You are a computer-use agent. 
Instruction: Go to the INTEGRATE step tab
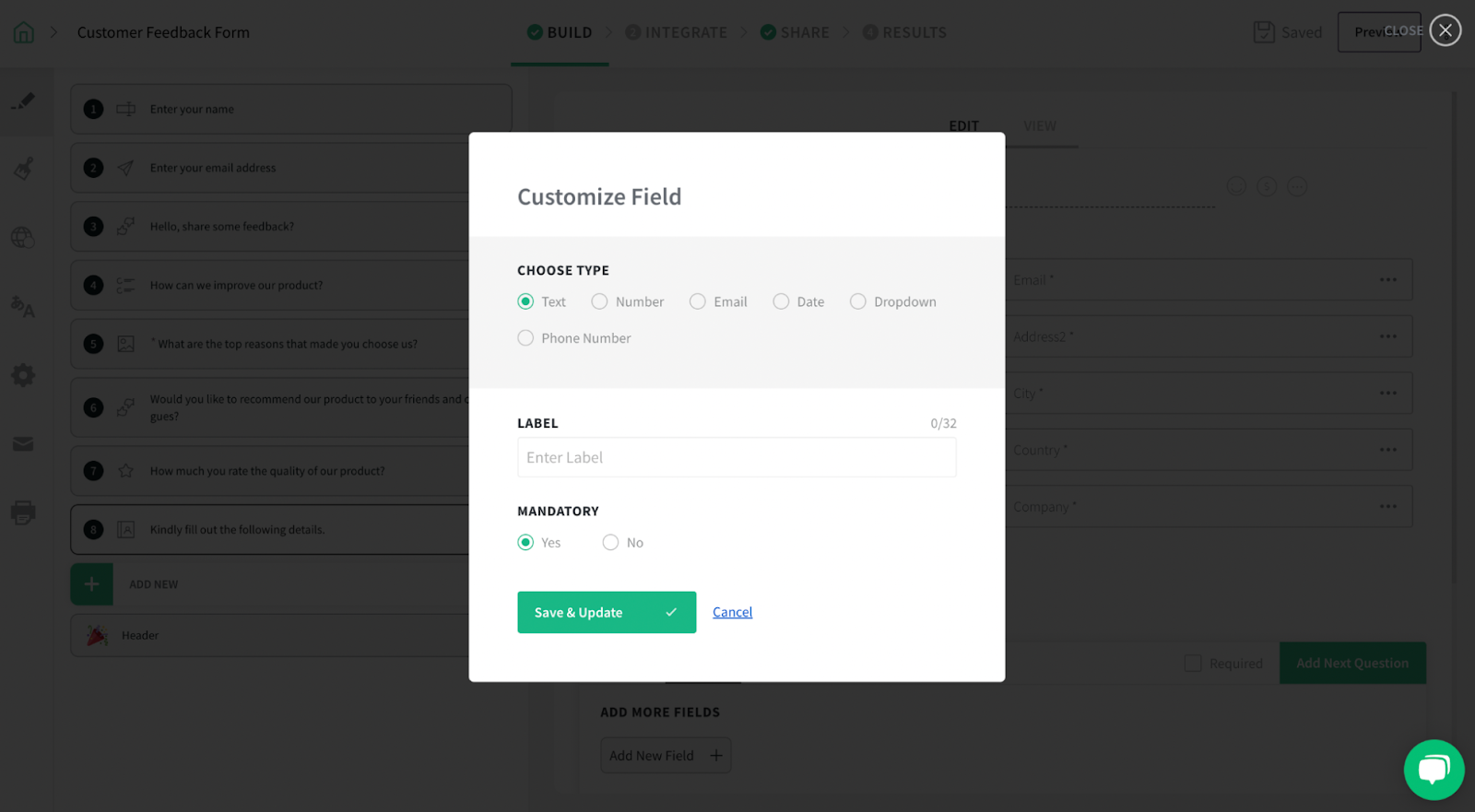tap(677, 32)
